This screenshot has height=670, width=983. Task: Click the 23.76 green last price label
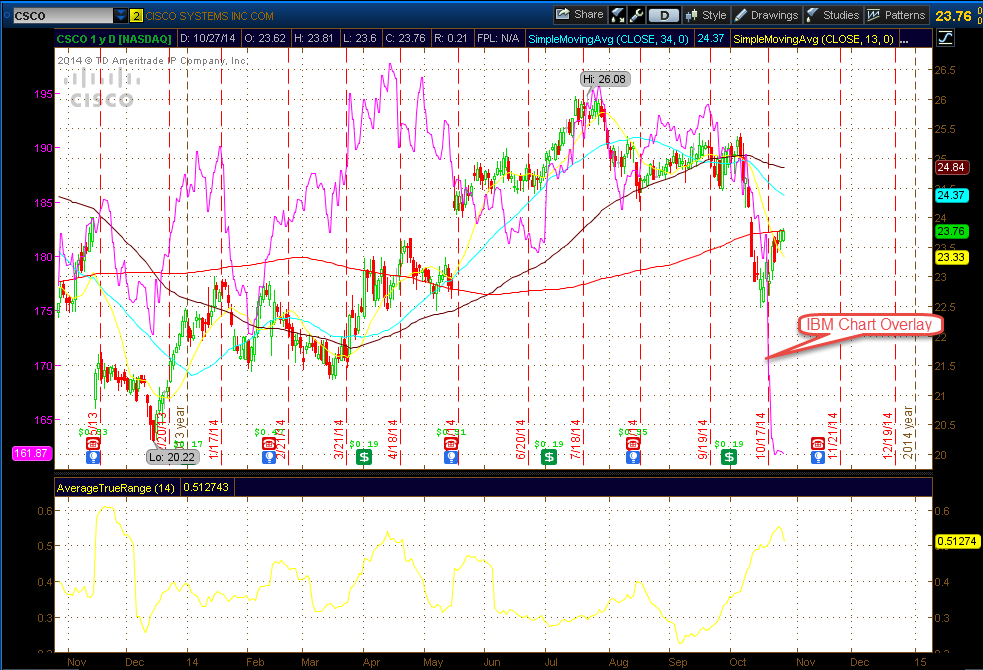(x=951, y=231)
